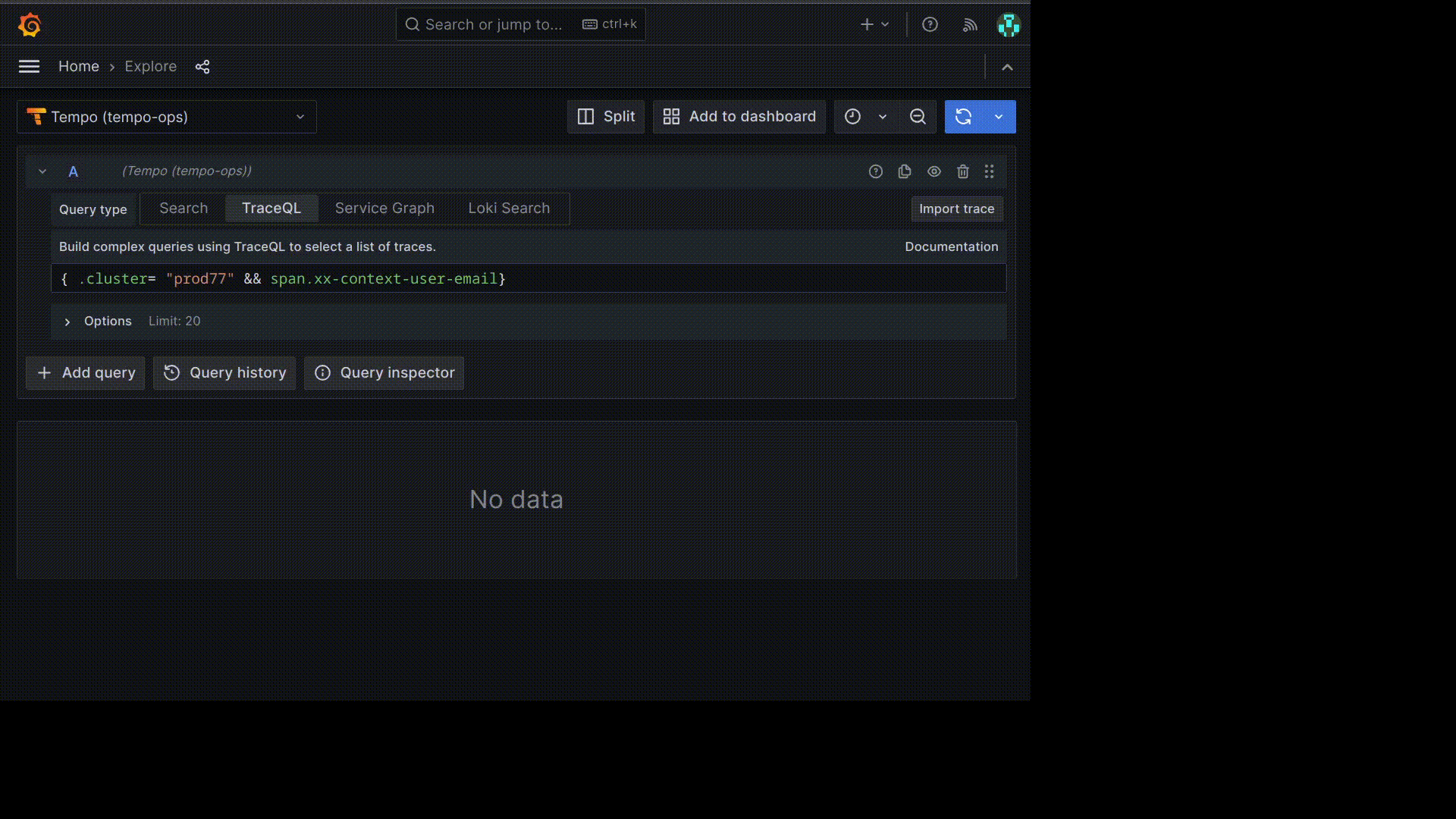
Task: Open the main navigation hamburger menu
Action: point(28,66)
